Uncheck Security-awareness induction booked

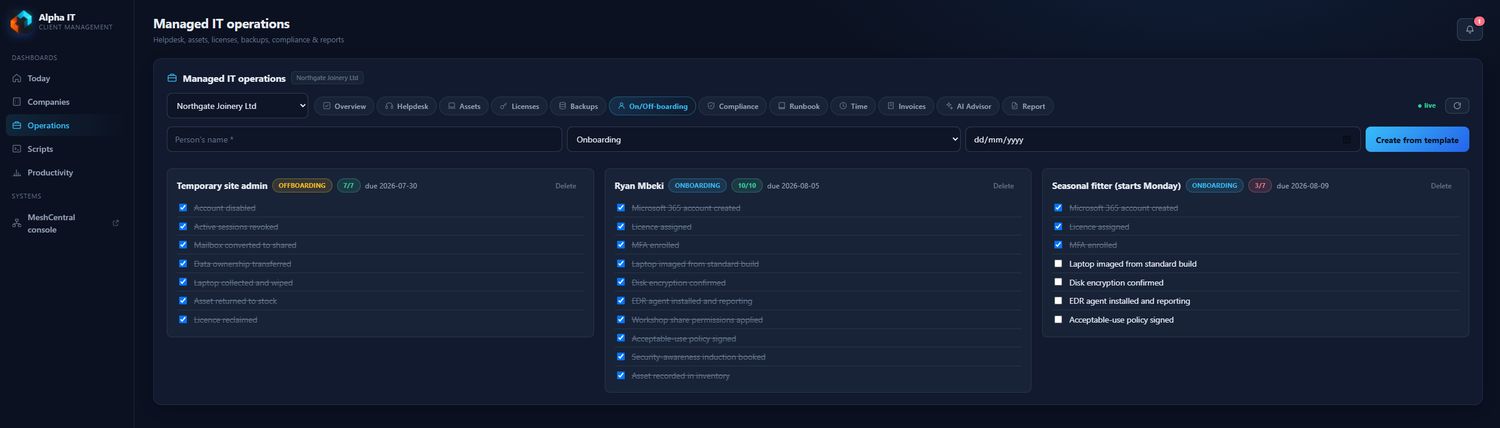pyautogui.click(x=621, y=356)
